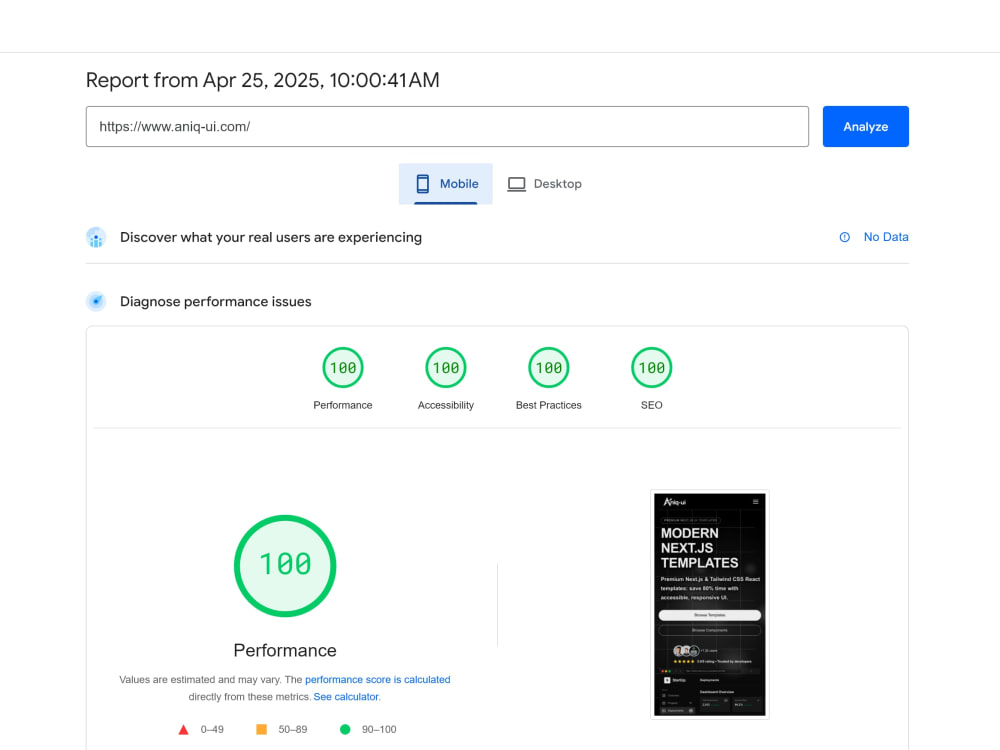Click the real users experience icon

click(x=96, y=237)
